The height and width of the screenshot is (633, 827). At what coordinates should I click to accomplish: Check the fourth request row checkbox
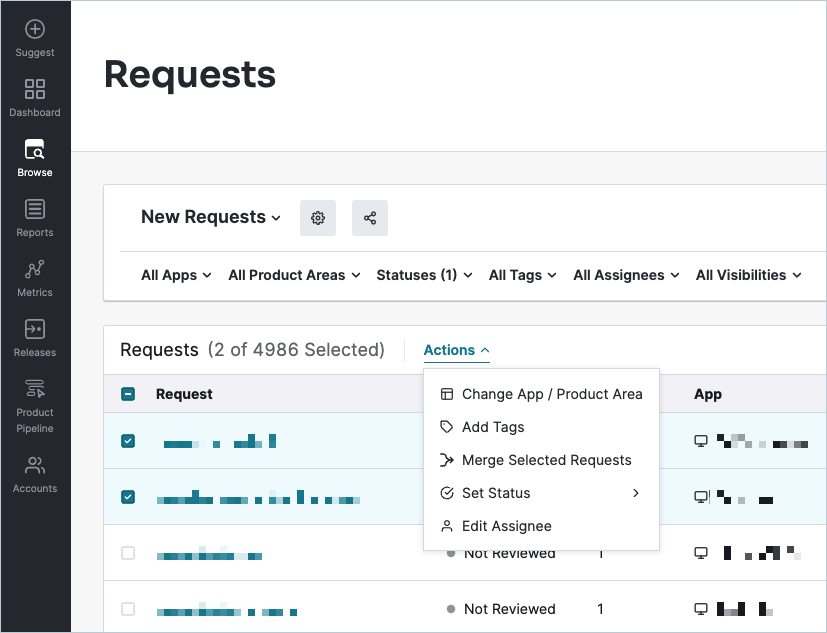click(128, 609)
